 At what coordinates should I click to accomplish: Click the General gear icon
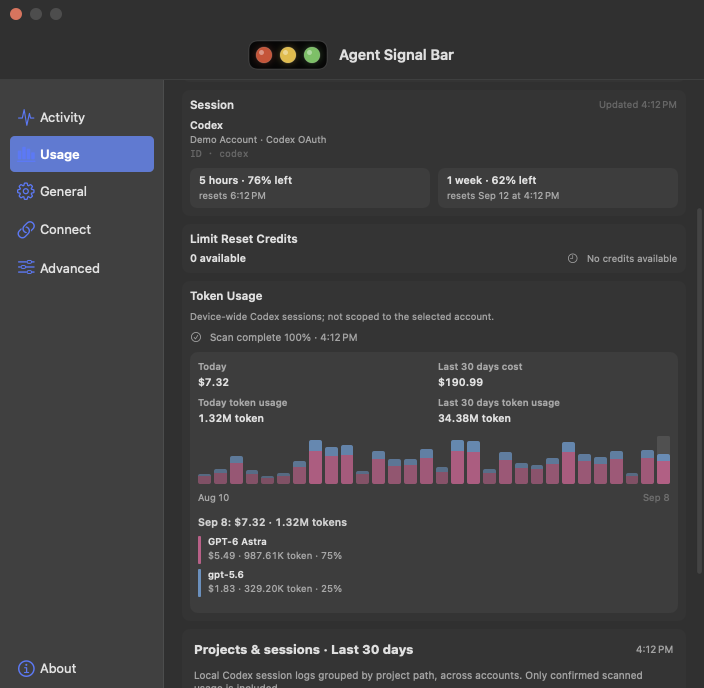[26, 191]
